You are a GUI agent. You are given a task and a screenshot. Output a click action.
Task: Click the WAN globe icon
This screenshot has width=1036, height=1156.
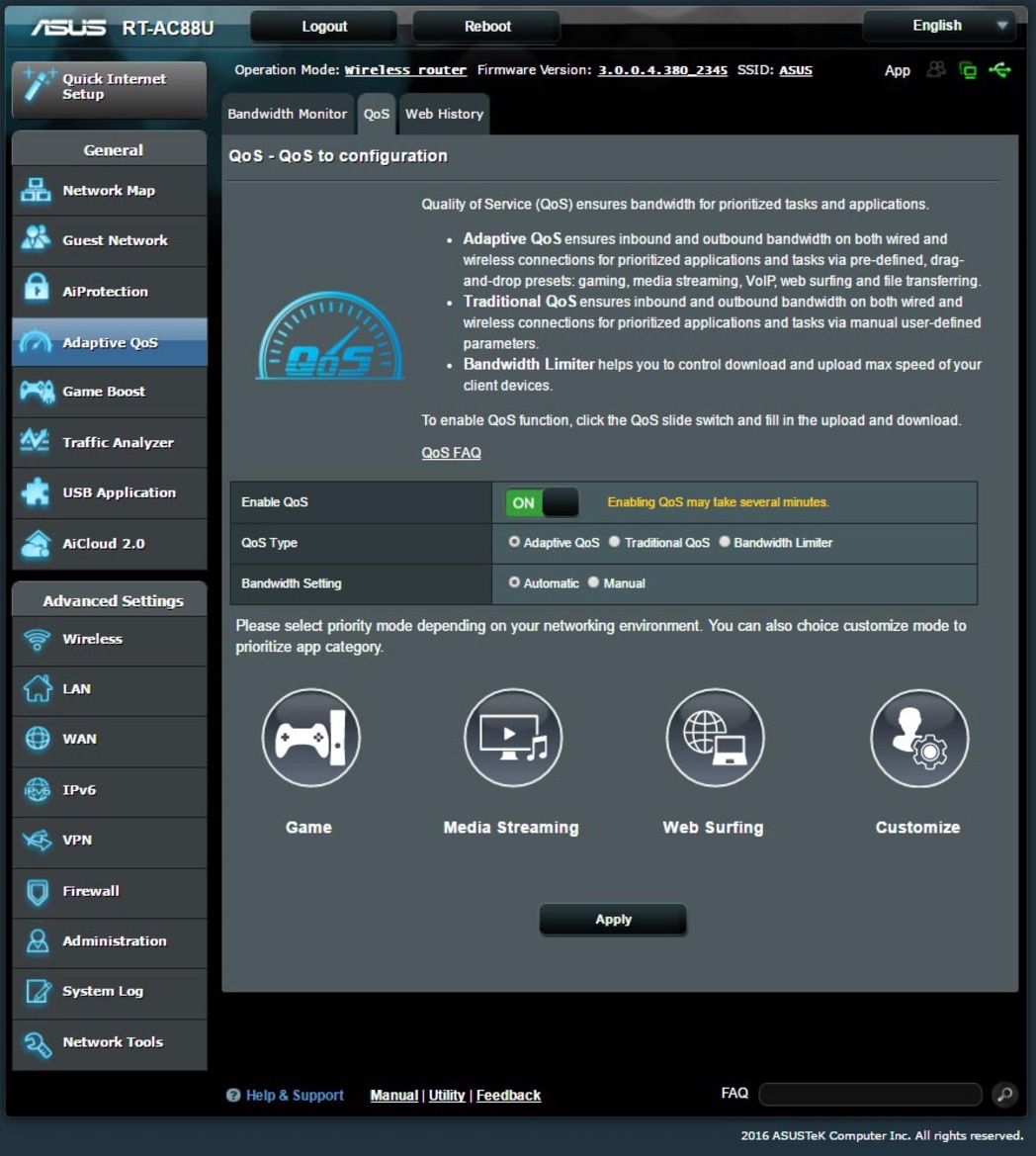(x=37, y=738)
